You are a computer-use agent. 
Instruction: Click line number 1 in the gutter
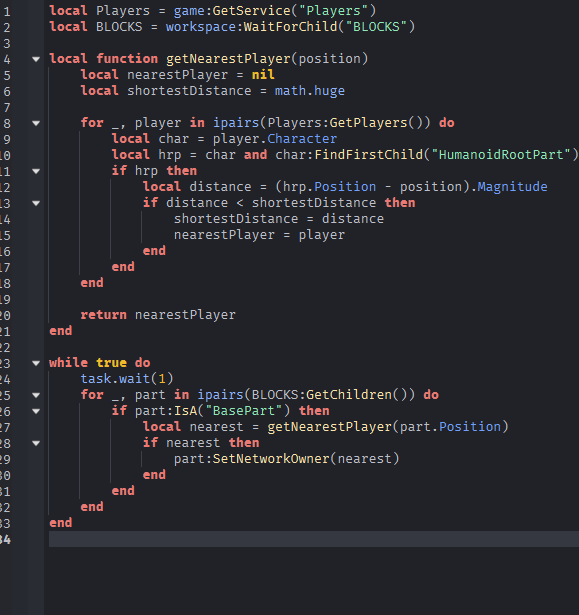(x=7, y=11)
